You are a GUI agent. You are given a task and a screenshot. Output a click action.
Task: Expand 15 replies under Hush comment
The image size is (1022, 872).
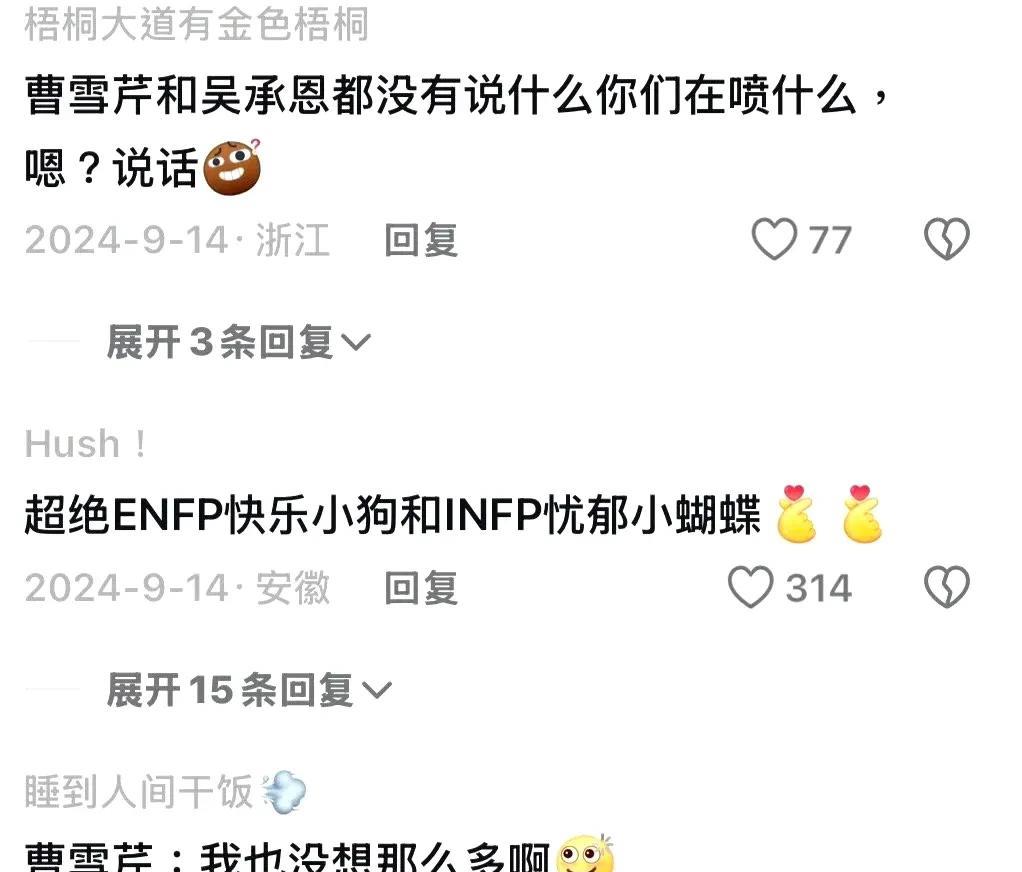[249, 690]
